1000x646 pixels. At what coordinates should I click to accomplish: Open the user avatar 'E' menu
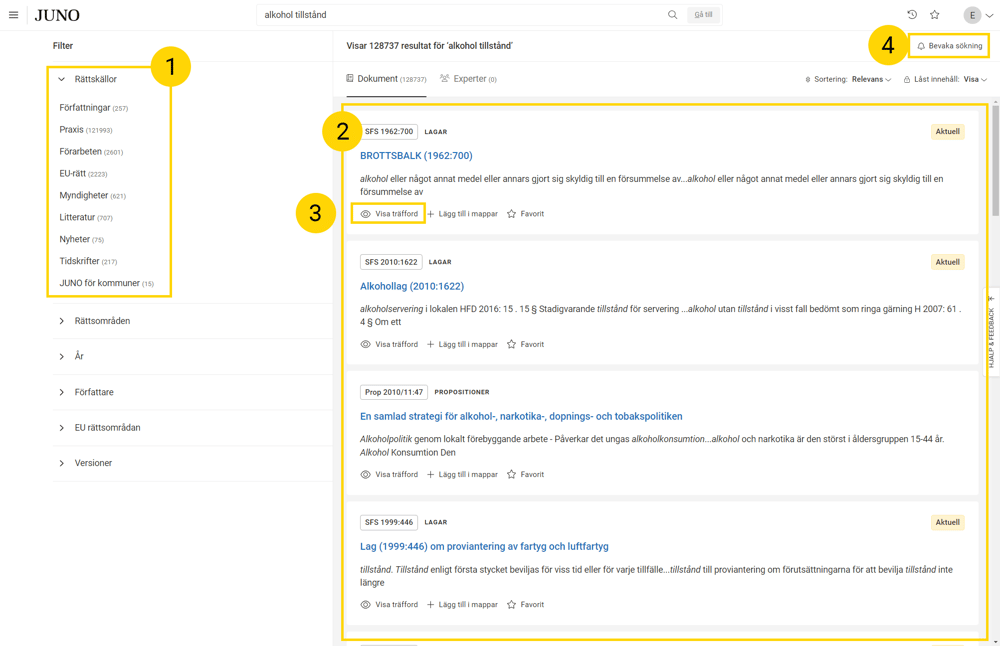click(977, 15)
